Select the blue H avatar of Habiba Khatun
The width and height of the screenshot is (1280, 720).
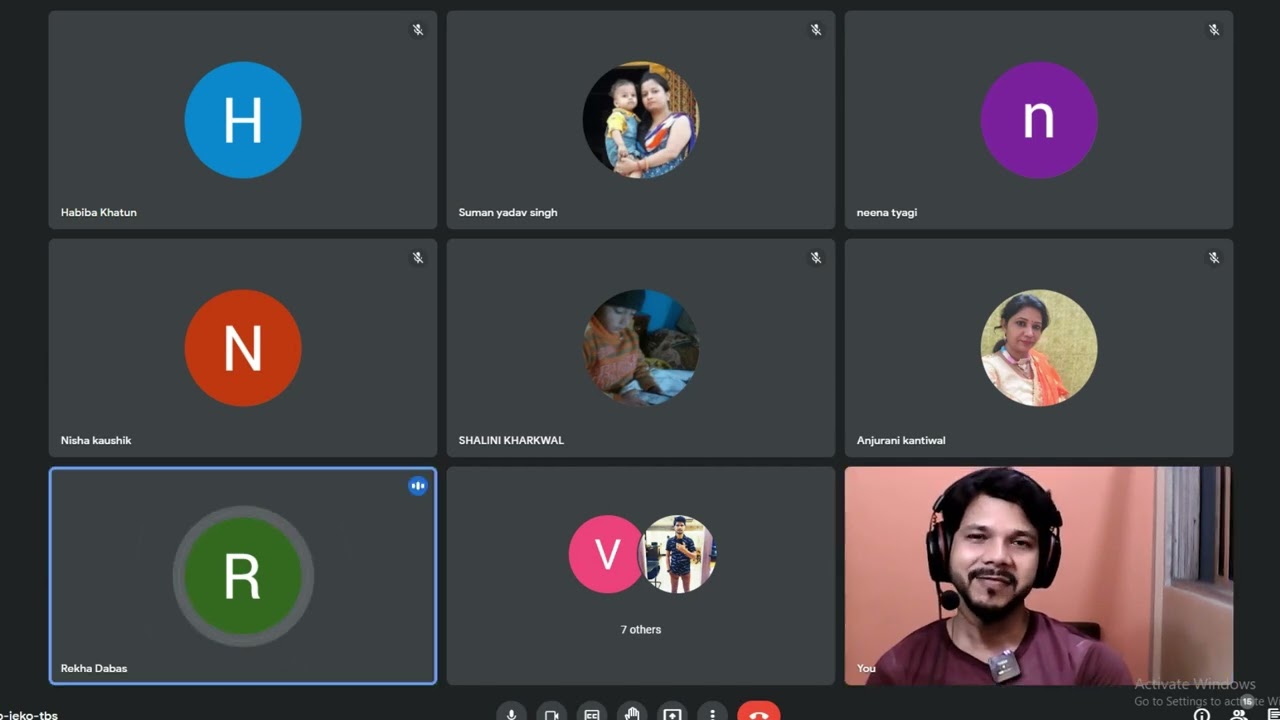[243, 120]
